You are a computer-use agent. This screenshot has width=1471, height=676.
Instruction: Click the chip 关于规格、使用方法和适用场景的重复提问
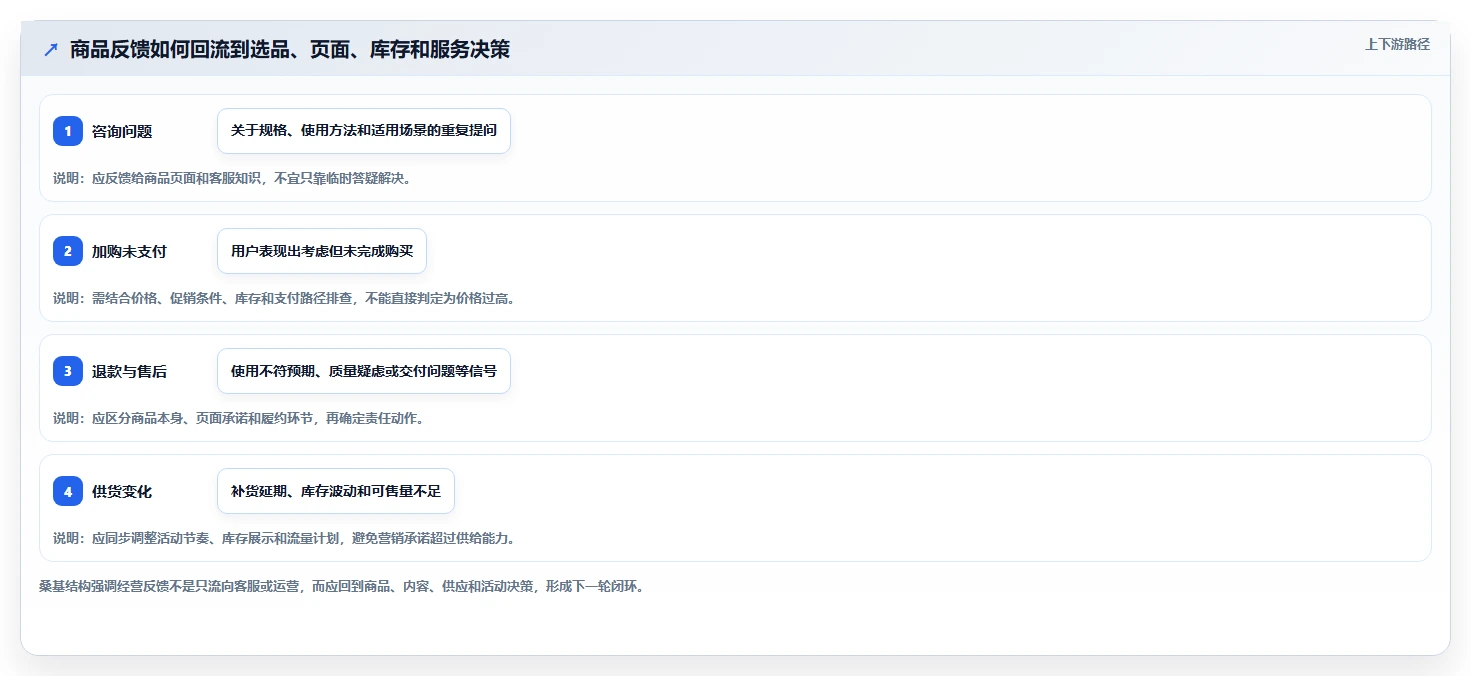click(x=364, y=131)
